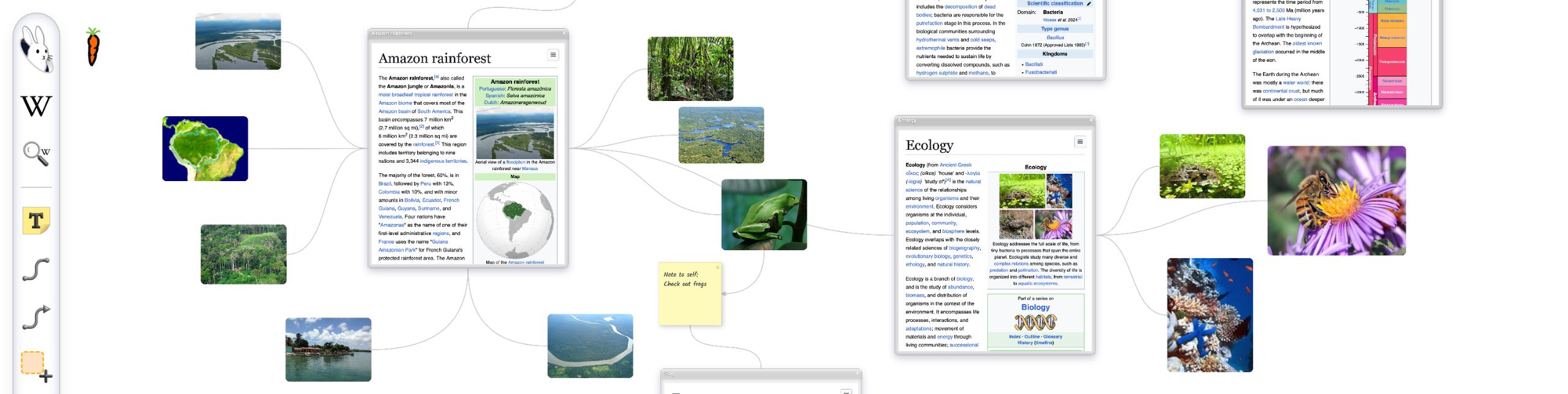Click the South America satellite map image
This screenshot has height=394, width=1568.
click(x=205, y=149)
